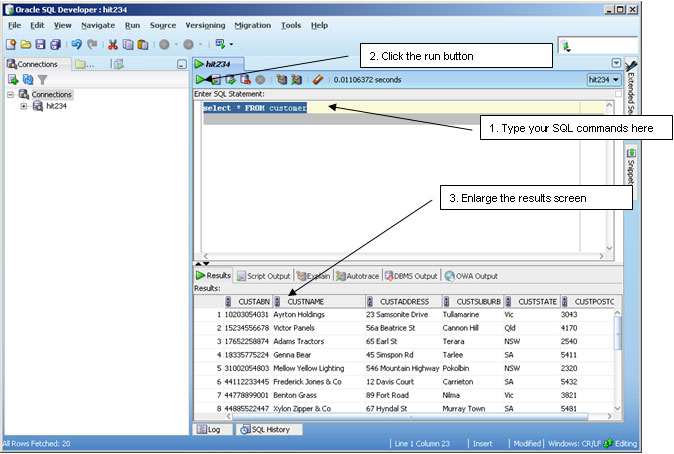Collapse the Connections tree root node
This screenshot has width=674, height=454.
tap(10, 95)
